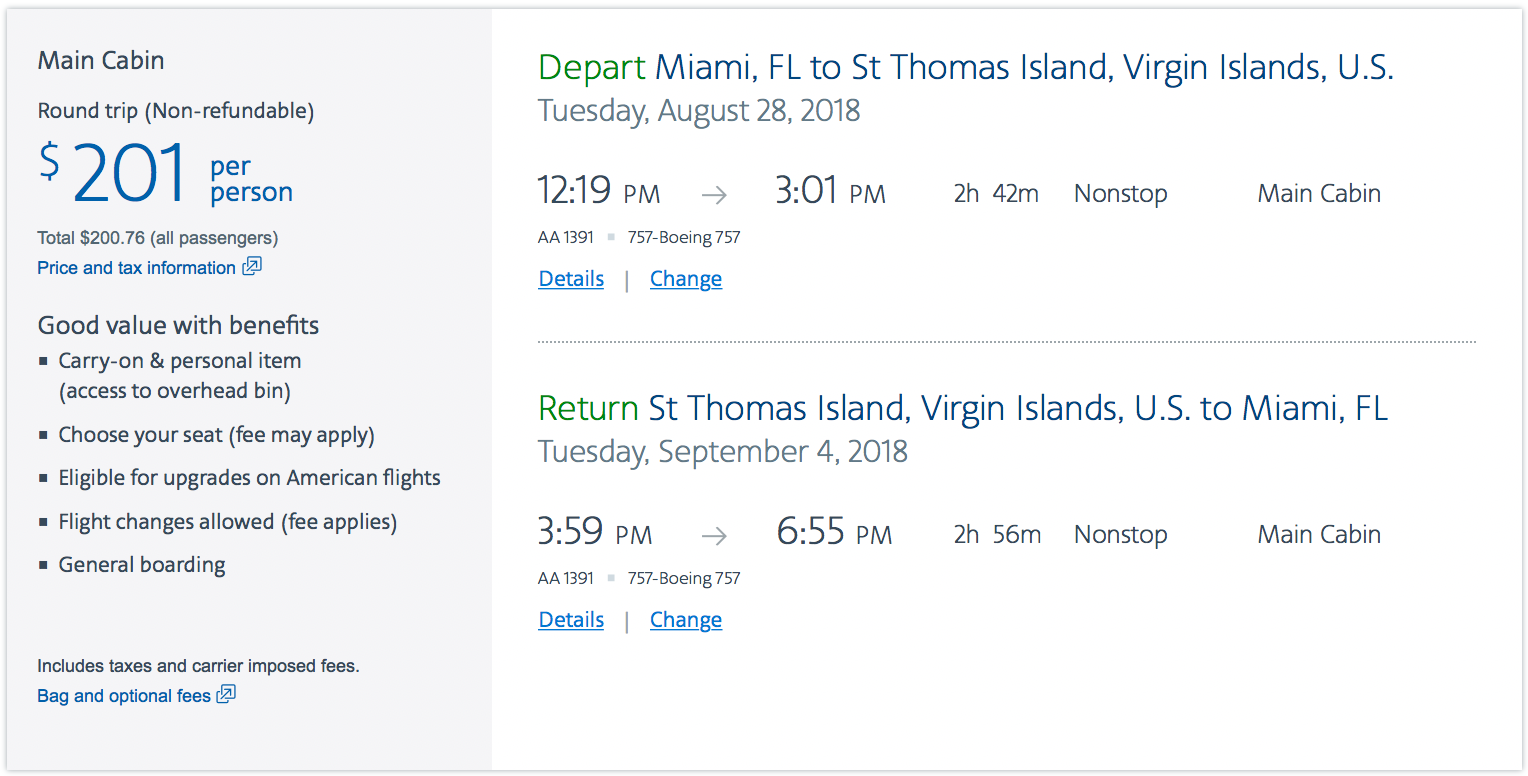
Task: View Details for the return flight
Action: click(571, 620)
